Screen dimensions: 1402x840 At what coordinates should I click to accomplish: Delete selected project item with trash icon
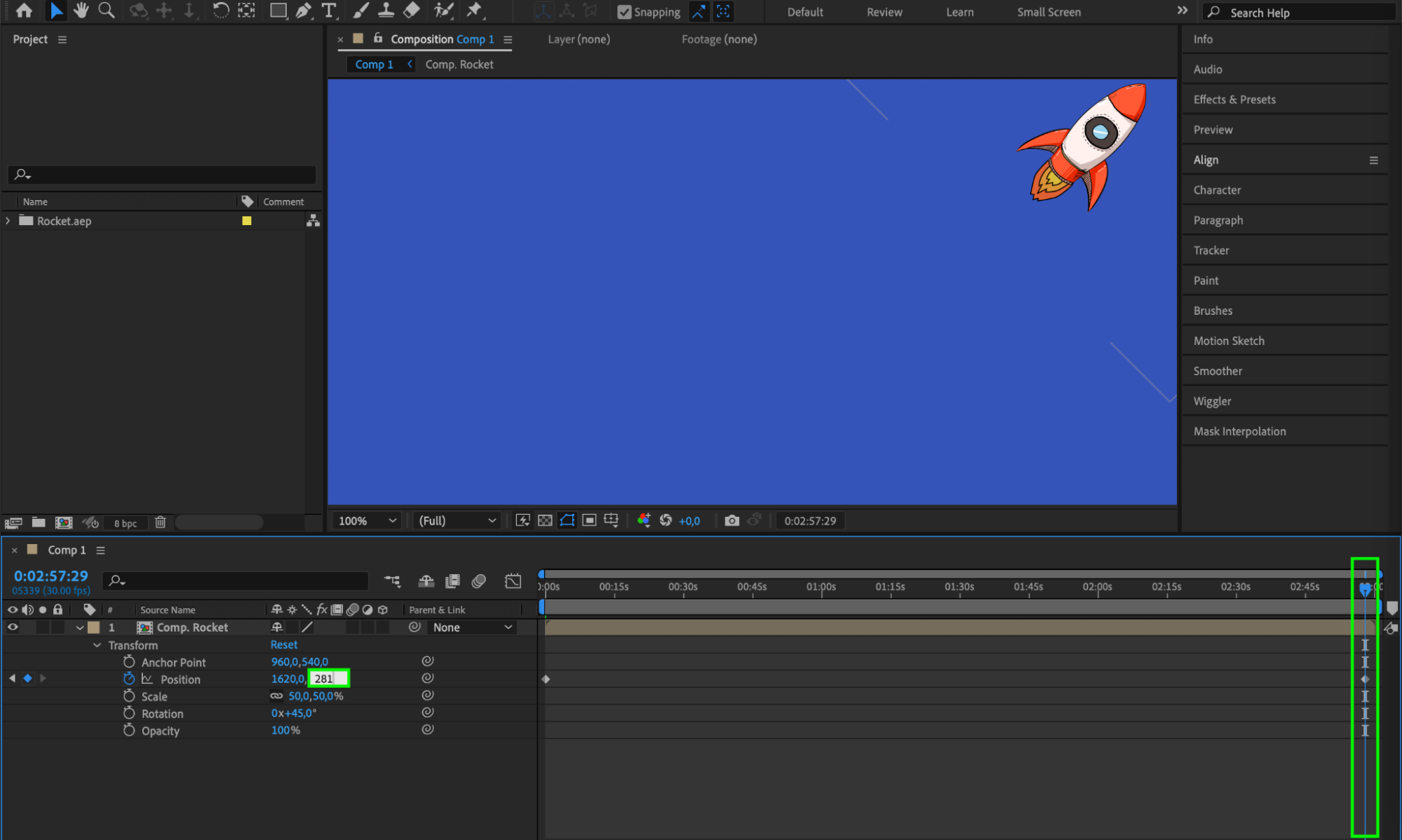click(x=160, y=522)
